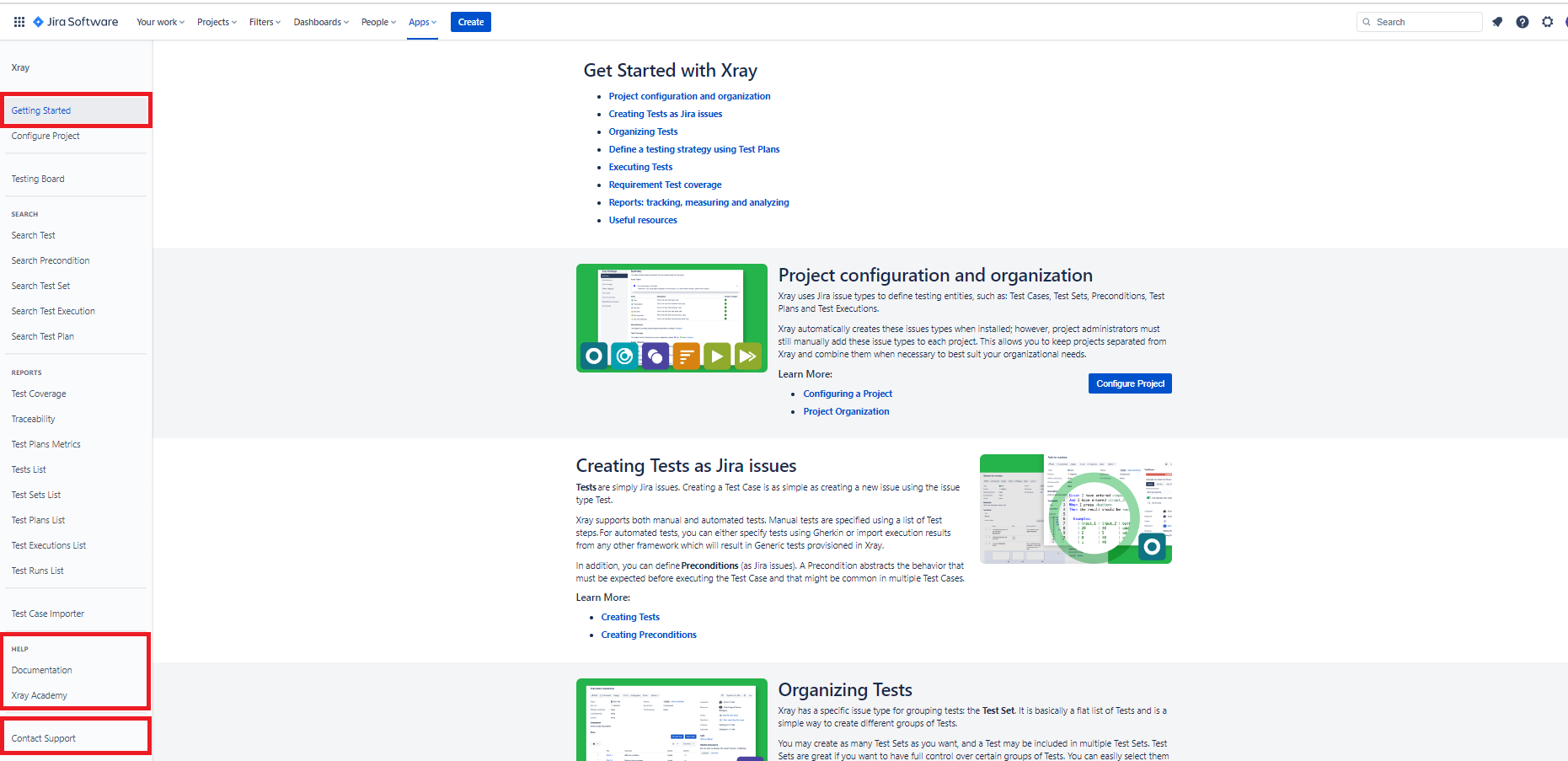Open the Test Case Importer
The width and height of the screenshot is (1568, 761).
48,614
